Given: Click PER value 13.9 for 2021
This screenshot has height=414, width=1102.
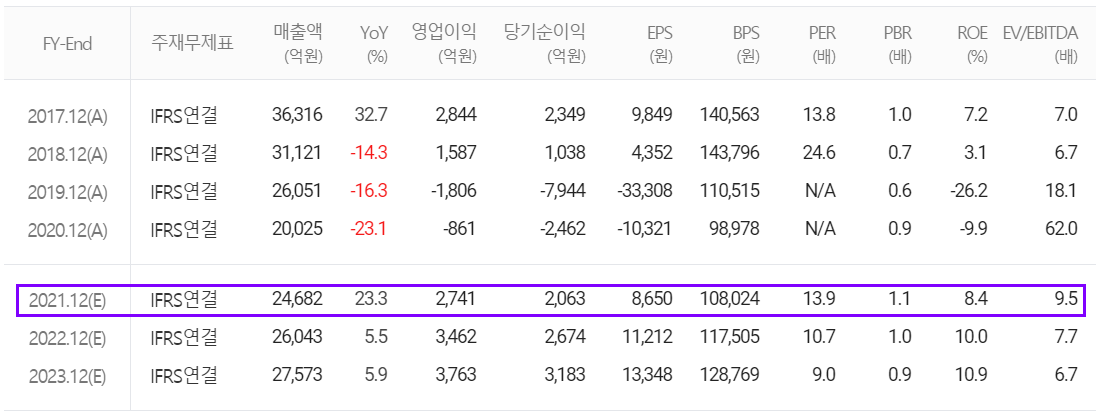Looking at the screenshot, I should tap(820, 300).
